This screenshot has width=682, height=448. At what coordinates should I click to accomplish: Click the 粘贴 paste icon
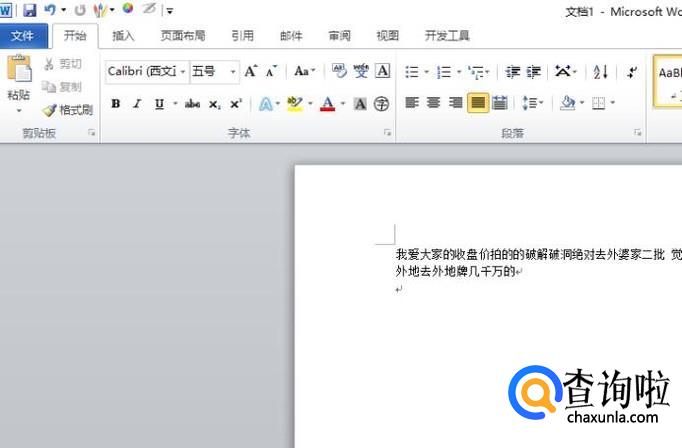click(19, 70)
